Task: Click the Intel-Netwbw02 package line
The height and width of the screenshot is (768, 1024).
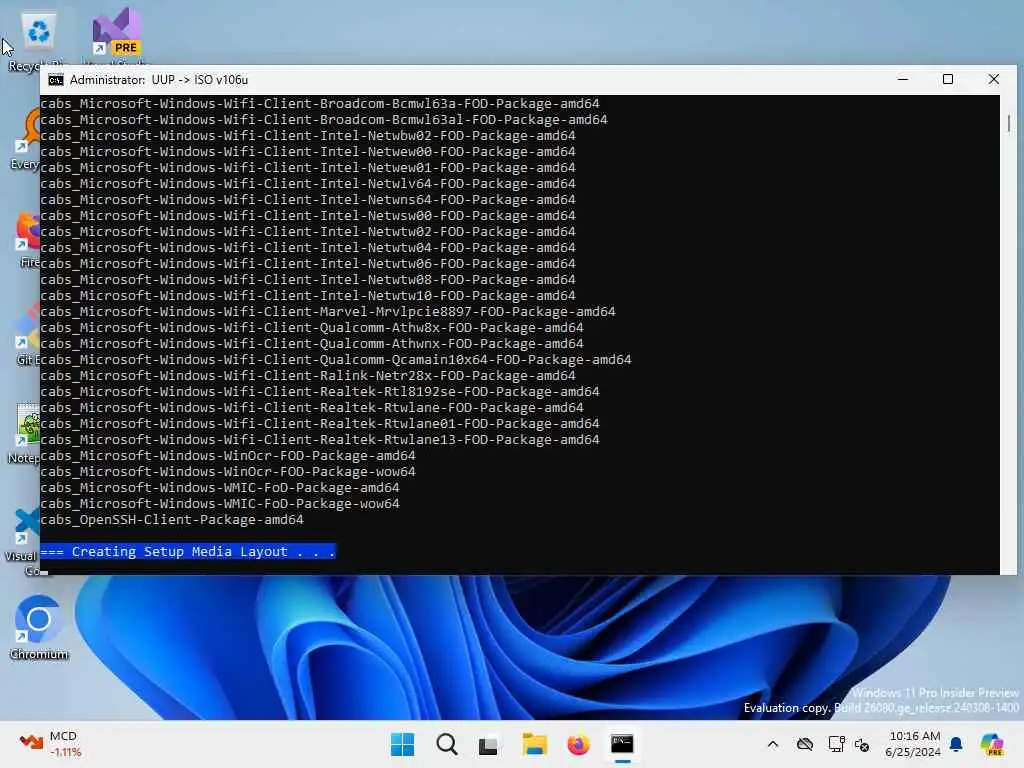Action: pyautogui.click(x=308, y=136)
